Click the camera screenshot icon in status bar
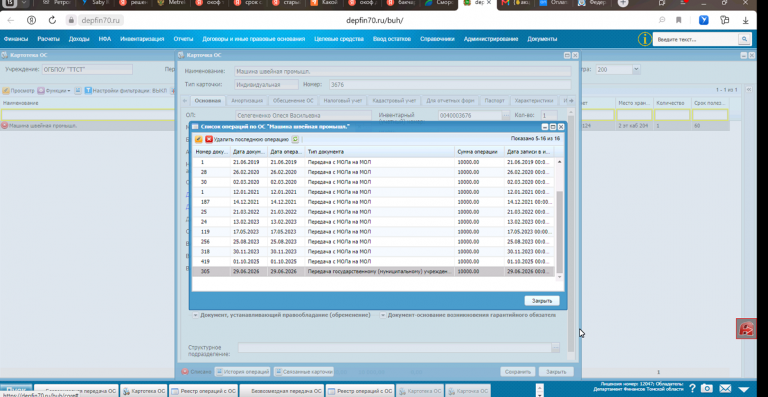The height and width of the screenshot is (397, 768). (706, 389)
